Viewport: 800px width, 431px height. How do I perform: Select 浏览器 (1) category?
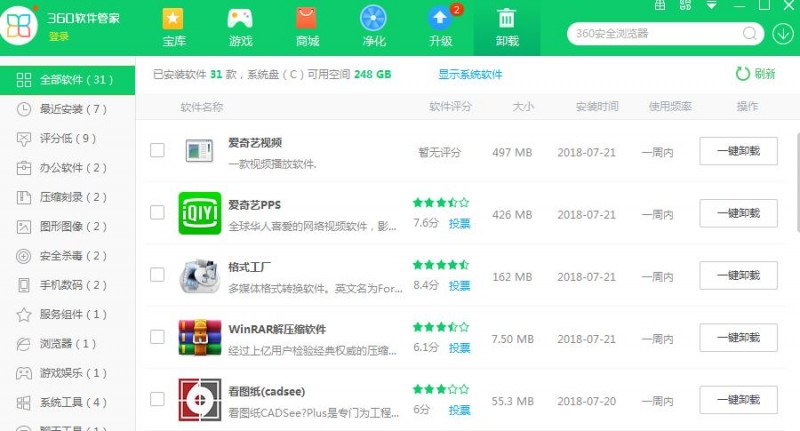[67, 344]
